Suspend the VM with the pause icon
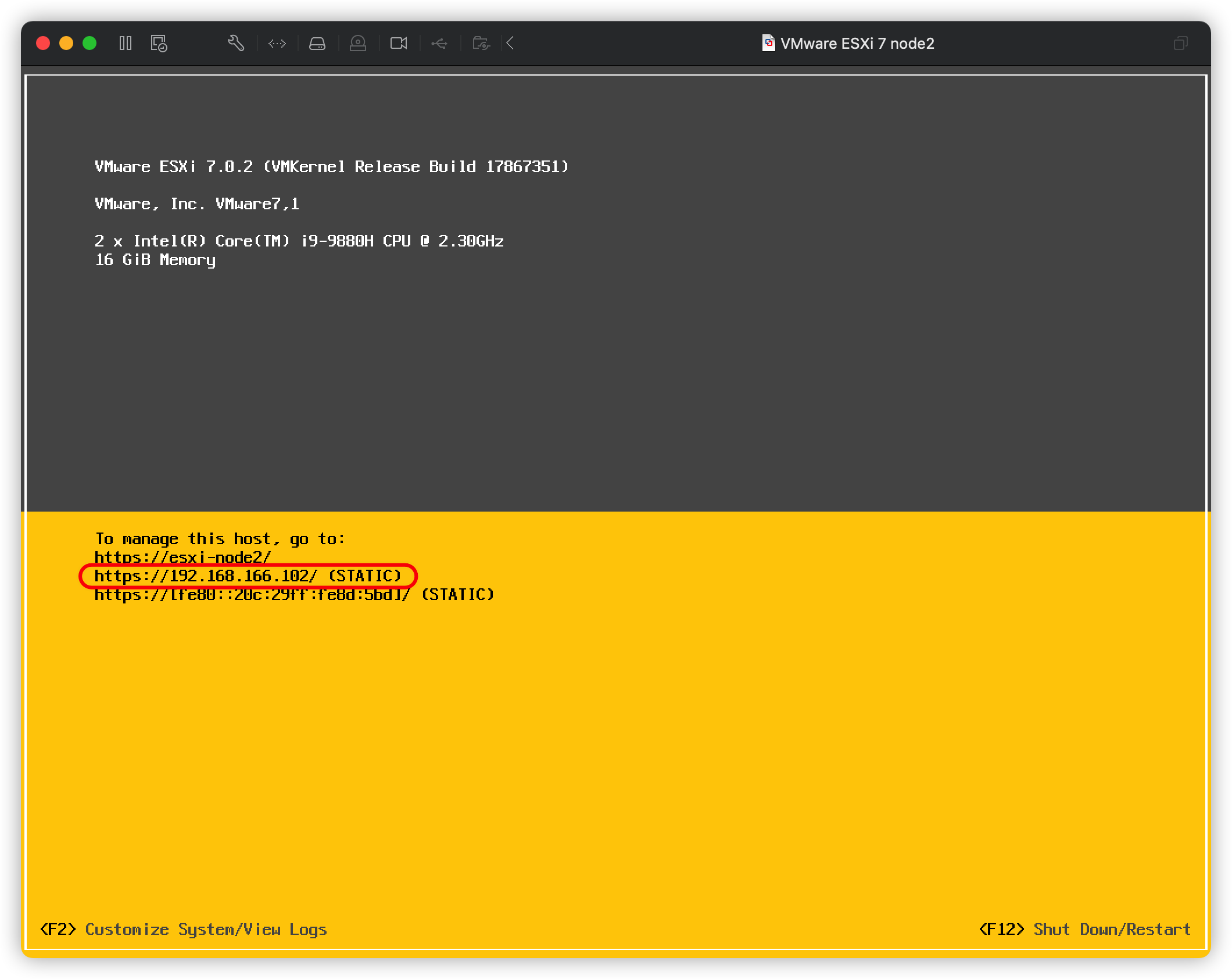 (125, 43)
